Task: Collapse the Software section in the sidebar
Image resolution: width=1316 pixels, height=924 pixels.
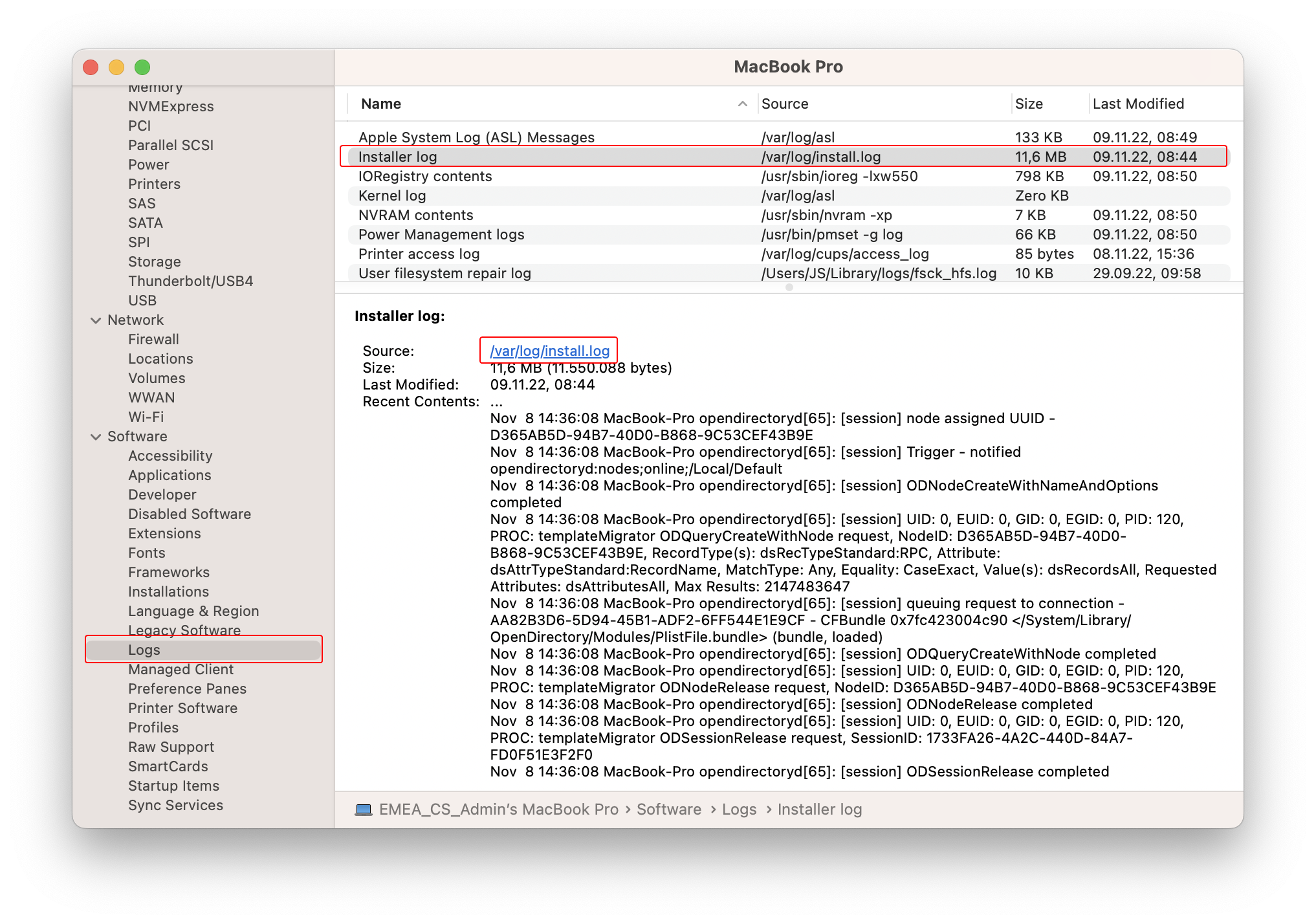Action: pyautogui.click(x=96, y=436)
